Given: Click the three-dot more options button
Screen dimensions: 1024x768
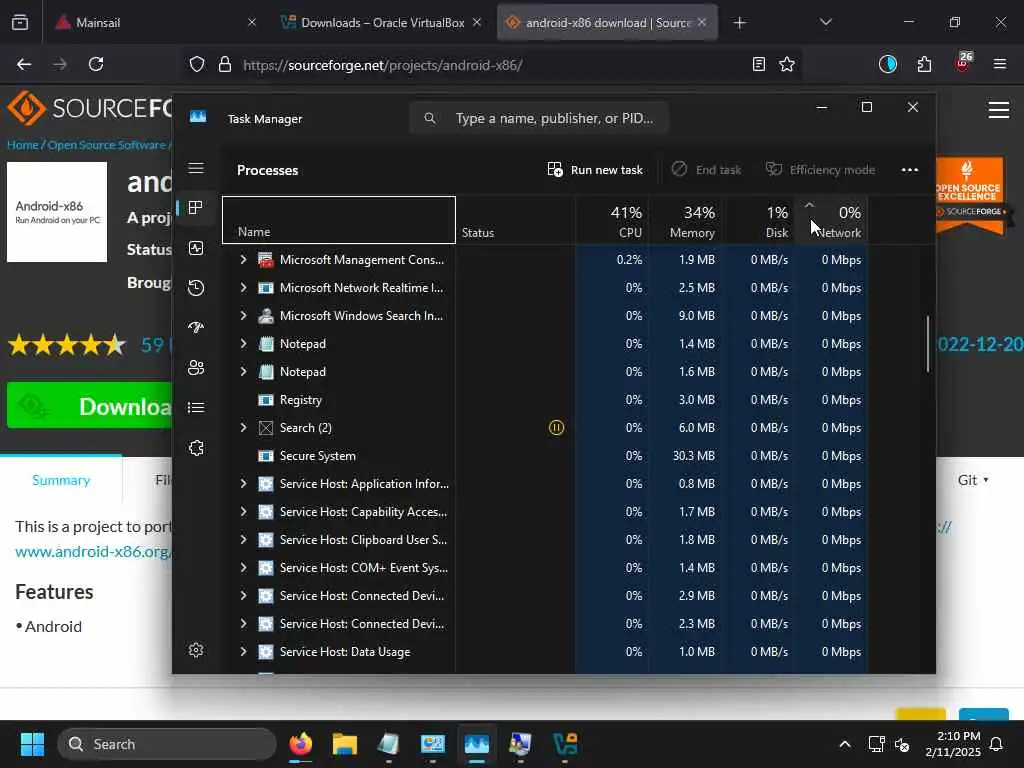Looking at the screenshot, I should click(x=910, y=170).
